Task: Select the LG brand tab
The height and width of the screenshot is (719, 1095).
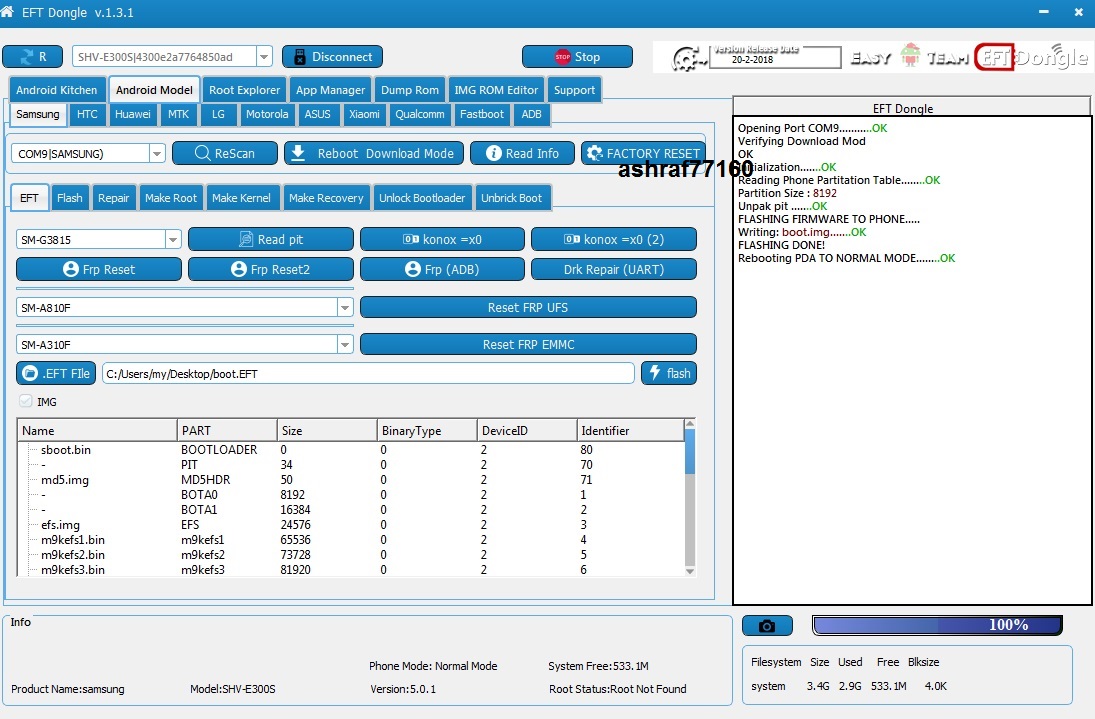Action: coord(219,114)
